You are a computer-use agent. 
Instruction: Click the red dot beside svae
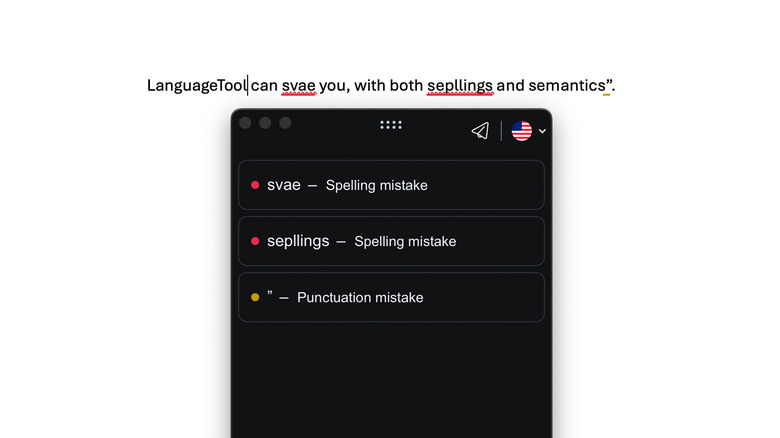click(255, 185)
